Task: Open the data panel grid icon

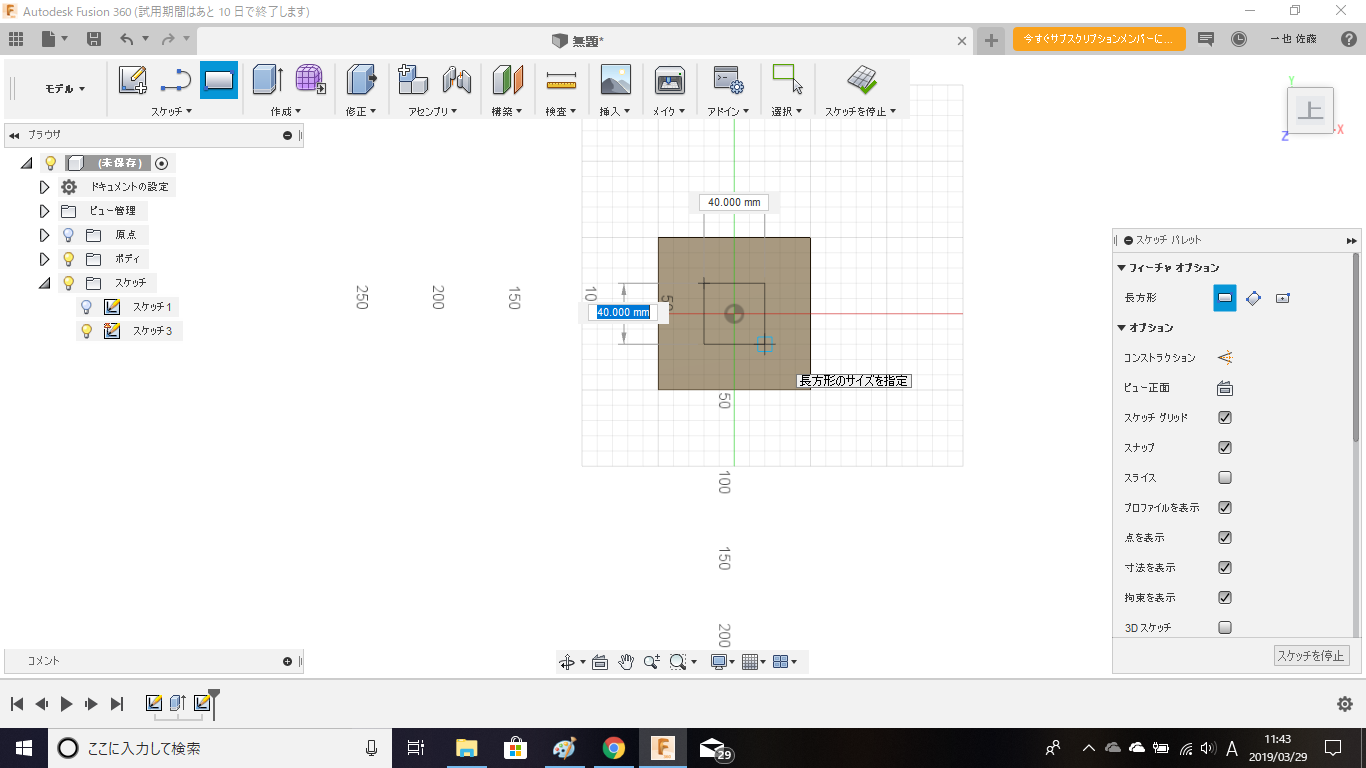Action: [16, 39]
